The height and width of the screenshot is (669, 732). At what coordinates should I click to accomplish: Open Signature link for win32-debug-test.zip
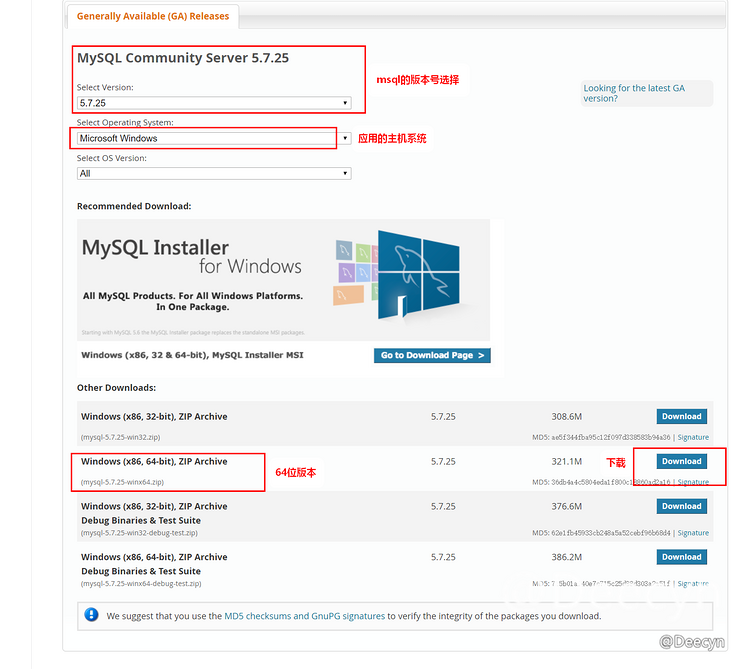693,533
